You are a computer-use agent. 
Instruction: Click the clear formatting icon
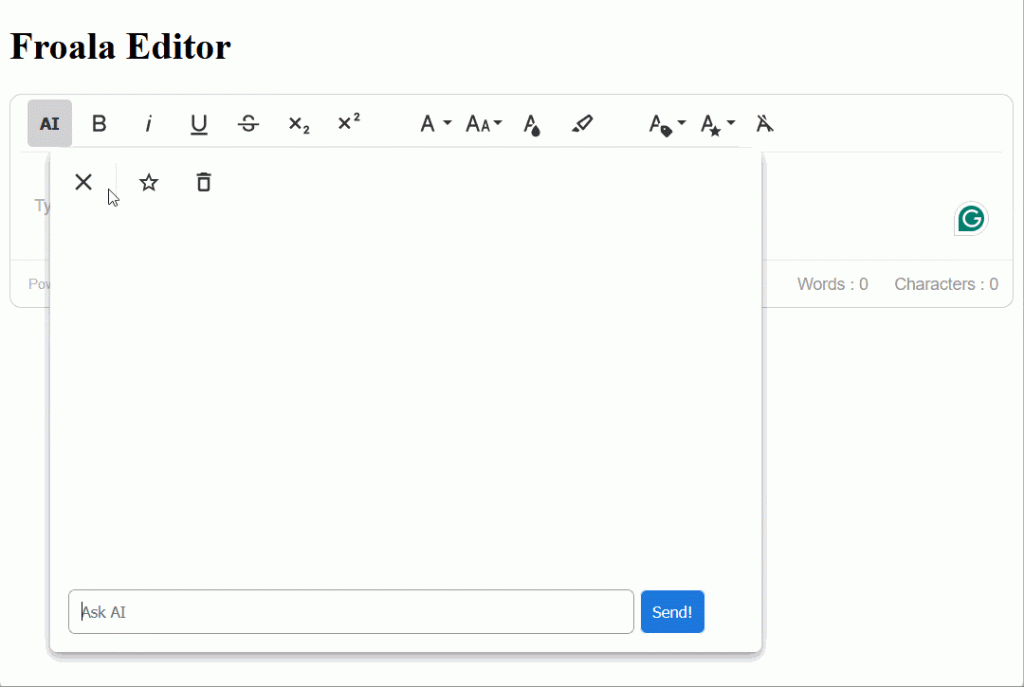[764, 123]
